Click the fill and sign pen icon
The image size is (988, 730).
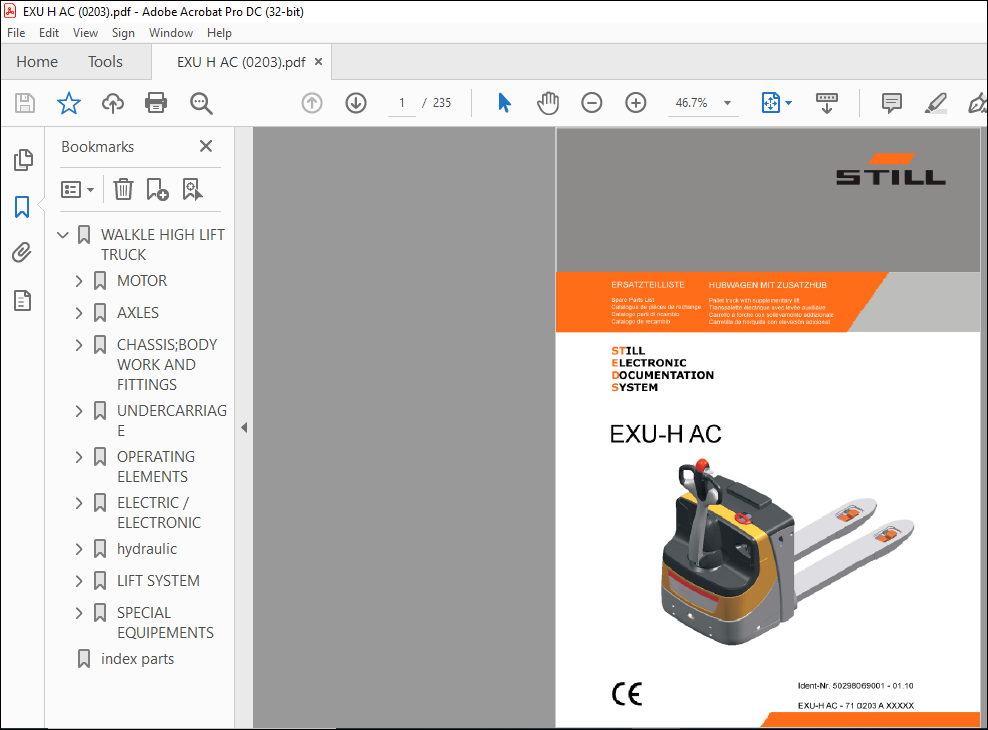point(977,103)
